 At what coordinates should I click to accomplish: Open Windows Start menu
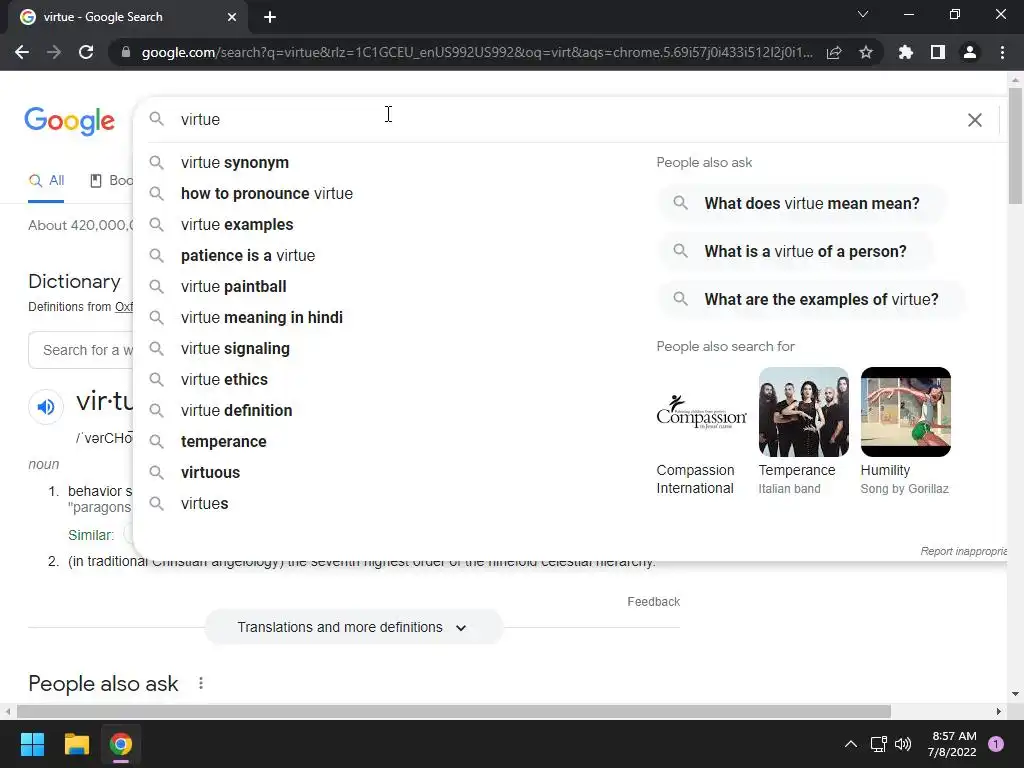(x=32, y=744)
